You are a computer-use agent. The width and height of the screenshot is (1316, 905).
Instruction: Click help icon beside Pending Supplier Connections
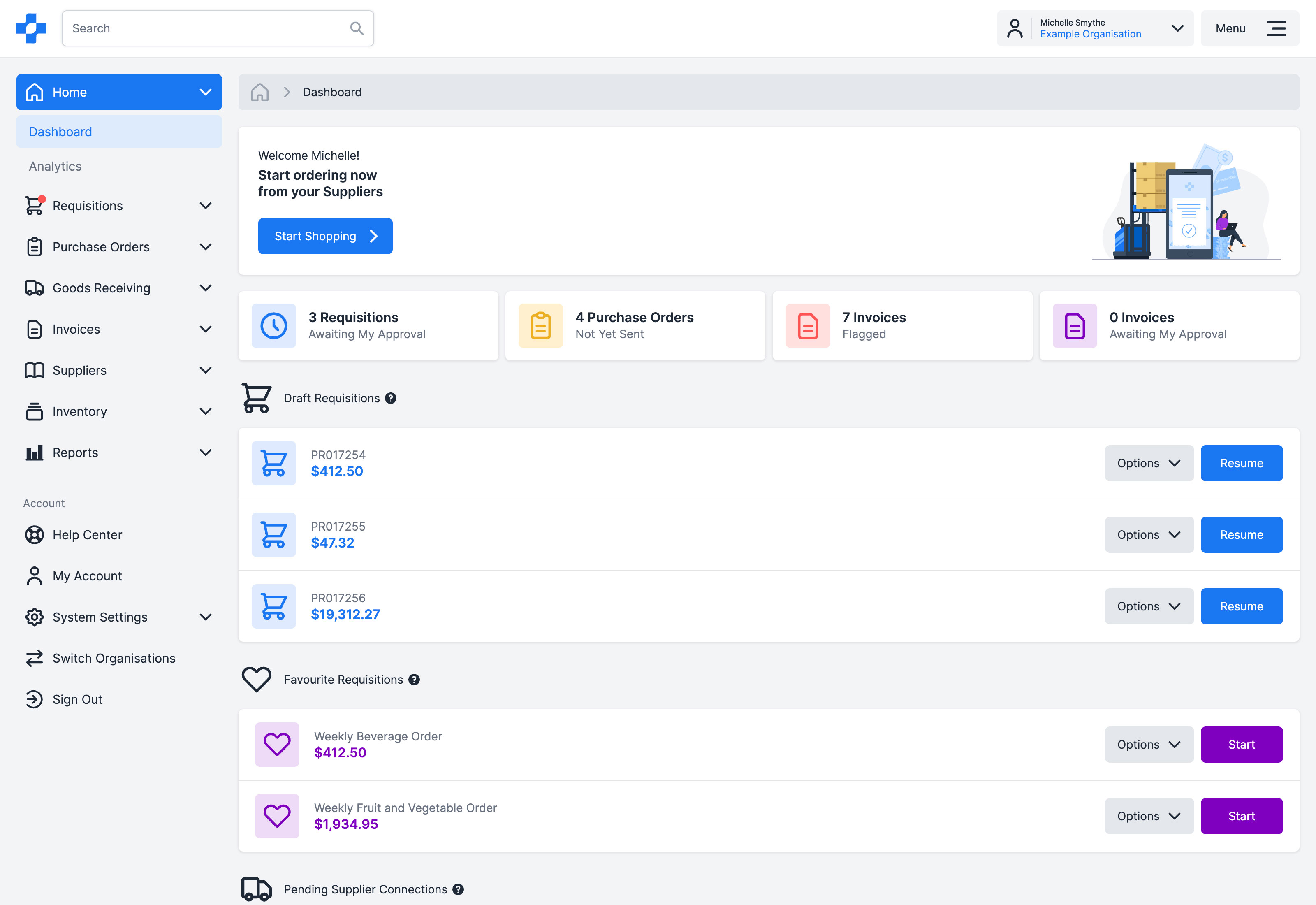pos(458,889)
